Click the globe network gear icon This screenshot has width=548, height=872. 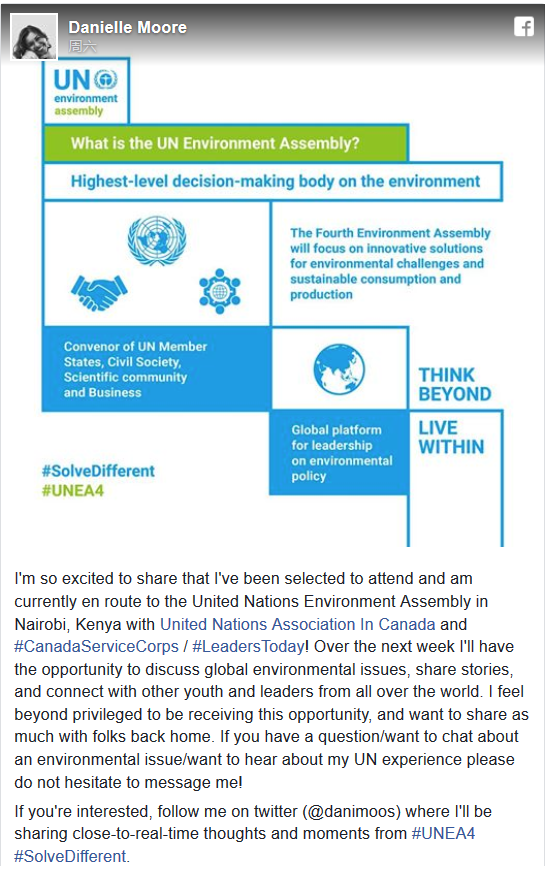point(220,291)
